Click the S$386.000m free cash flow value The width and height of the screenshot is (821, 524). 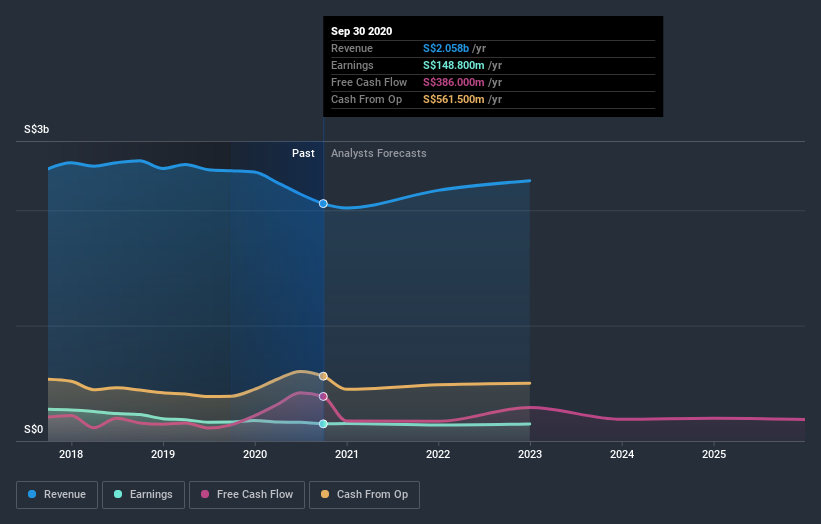[453, 82]
